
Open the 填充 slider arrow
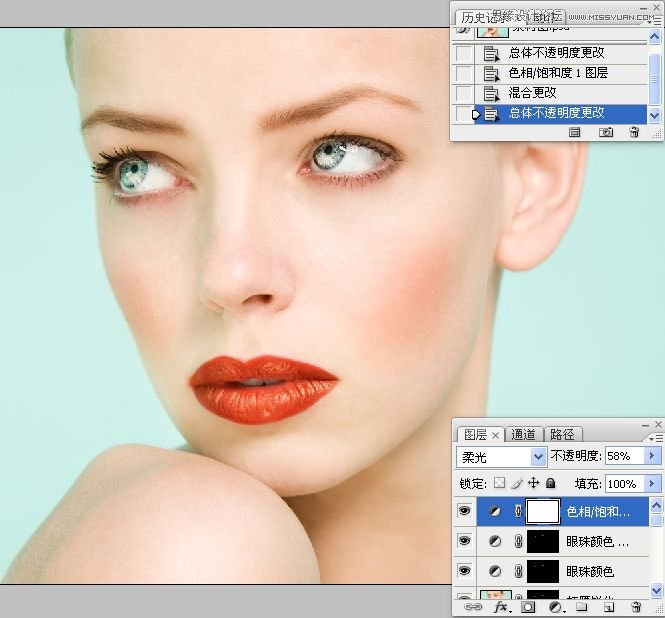[x=652, y=484]
